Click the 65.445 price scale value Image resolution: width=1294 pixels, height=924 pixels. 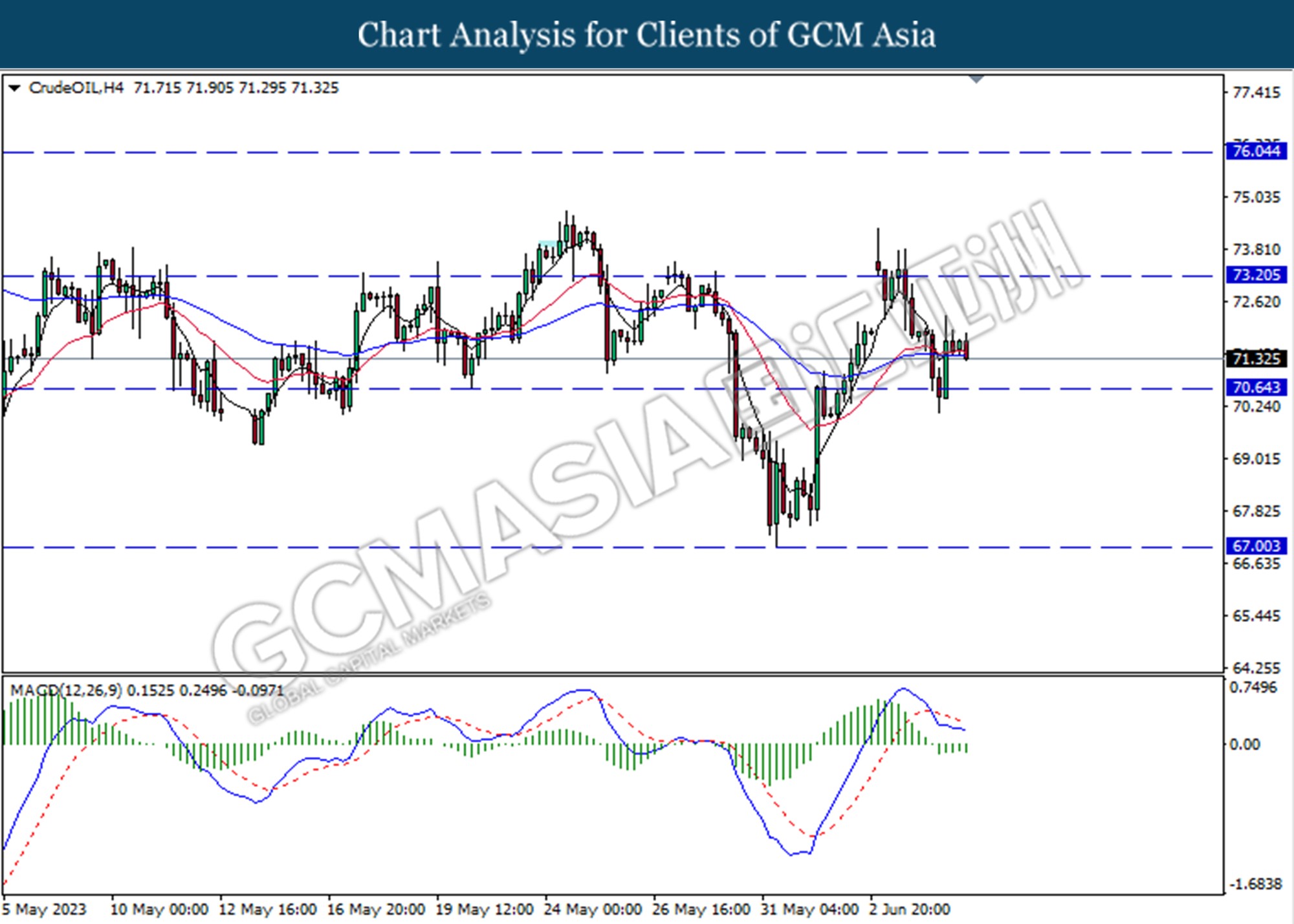tap(1256, 616)
